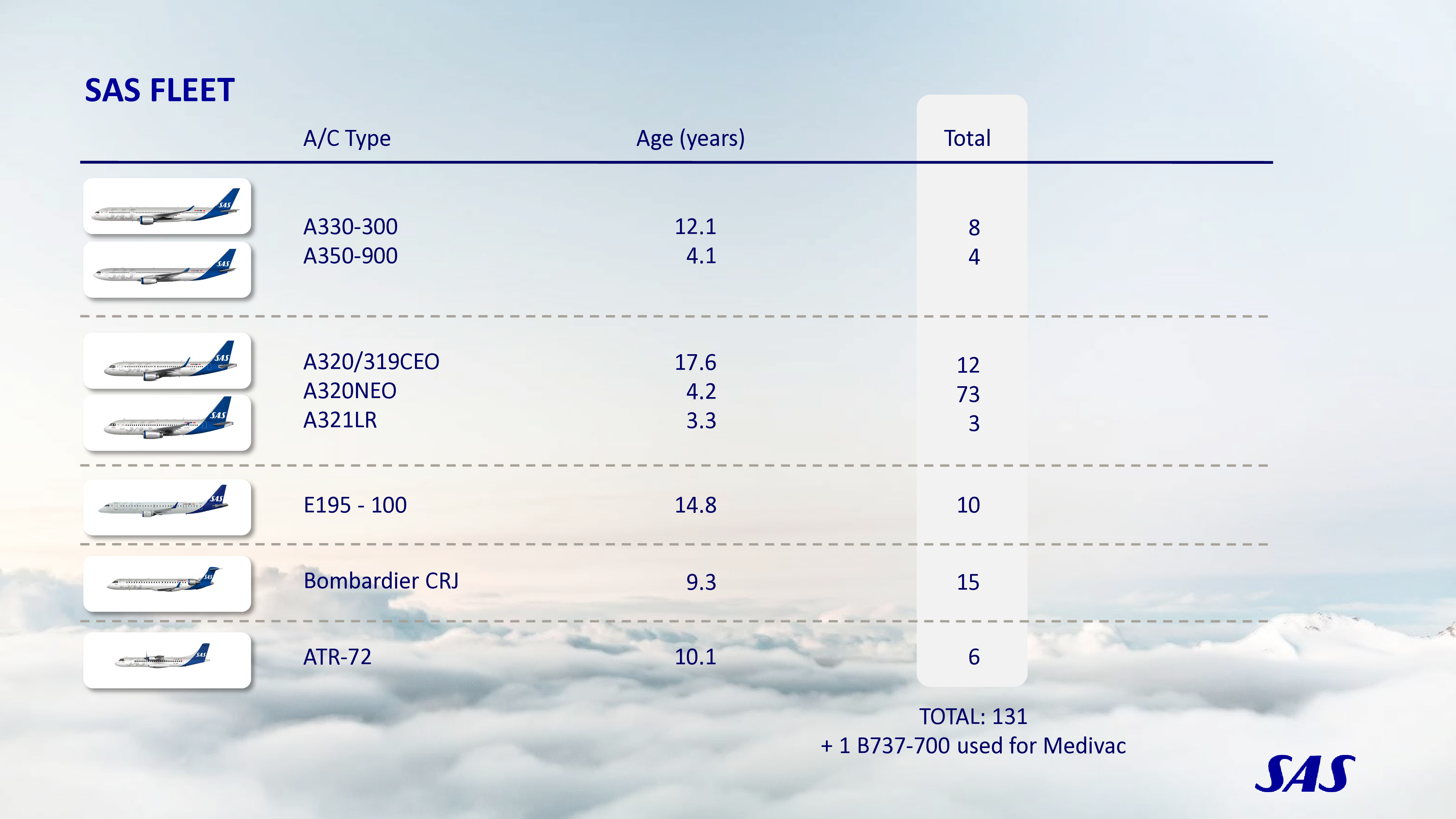
Task: Click the age value 12.1
Action: (x=695, y=227)
